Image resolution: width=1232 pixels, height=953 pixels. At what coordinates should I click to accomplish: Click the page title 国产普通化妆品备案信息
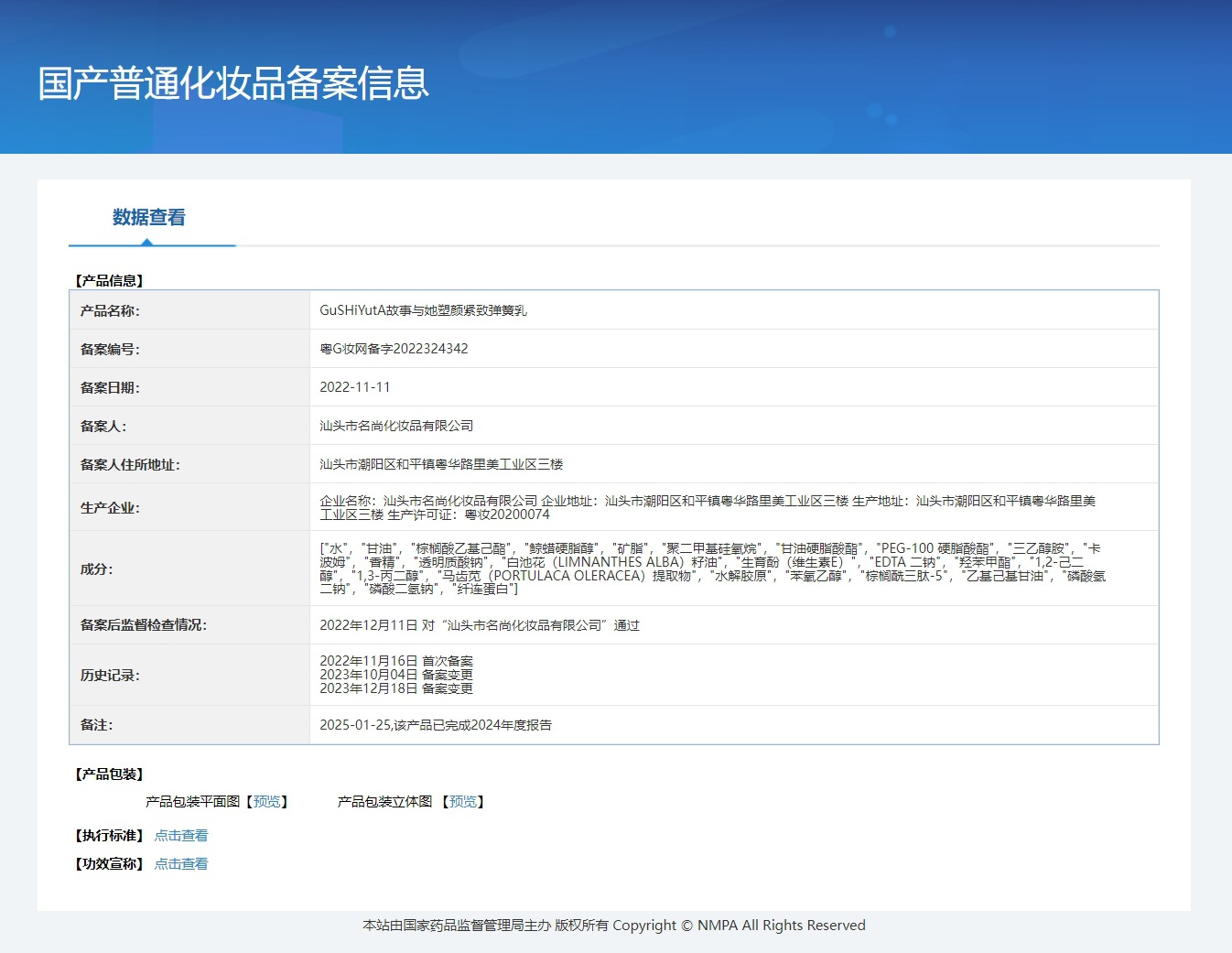233,83
